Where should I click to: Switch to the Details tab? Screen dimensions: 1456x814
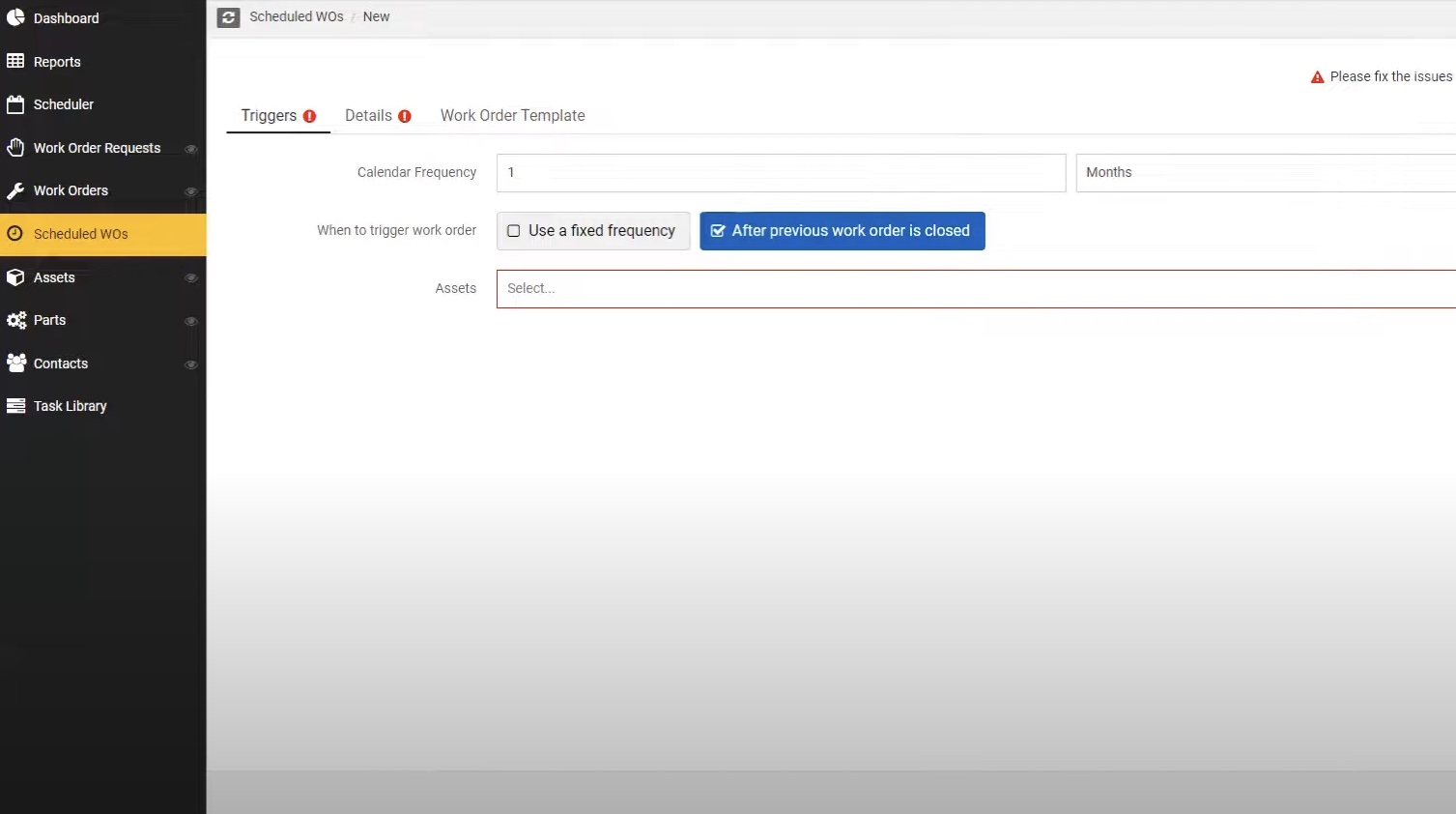tap(369, 115)
